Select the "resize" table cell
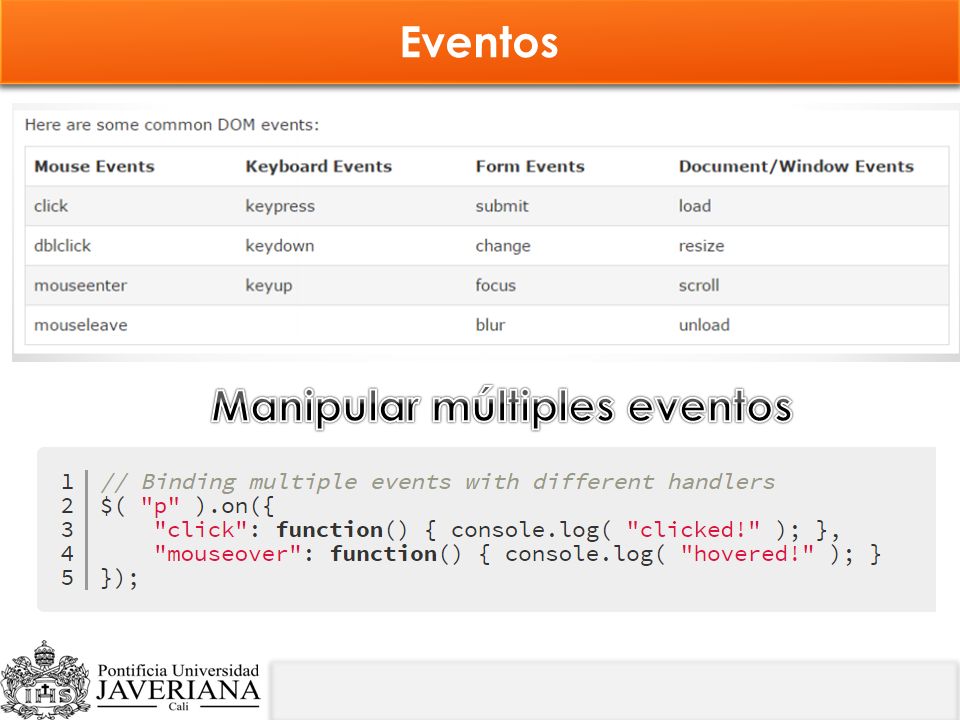960x720 pixels. click(x=701, y=246)
